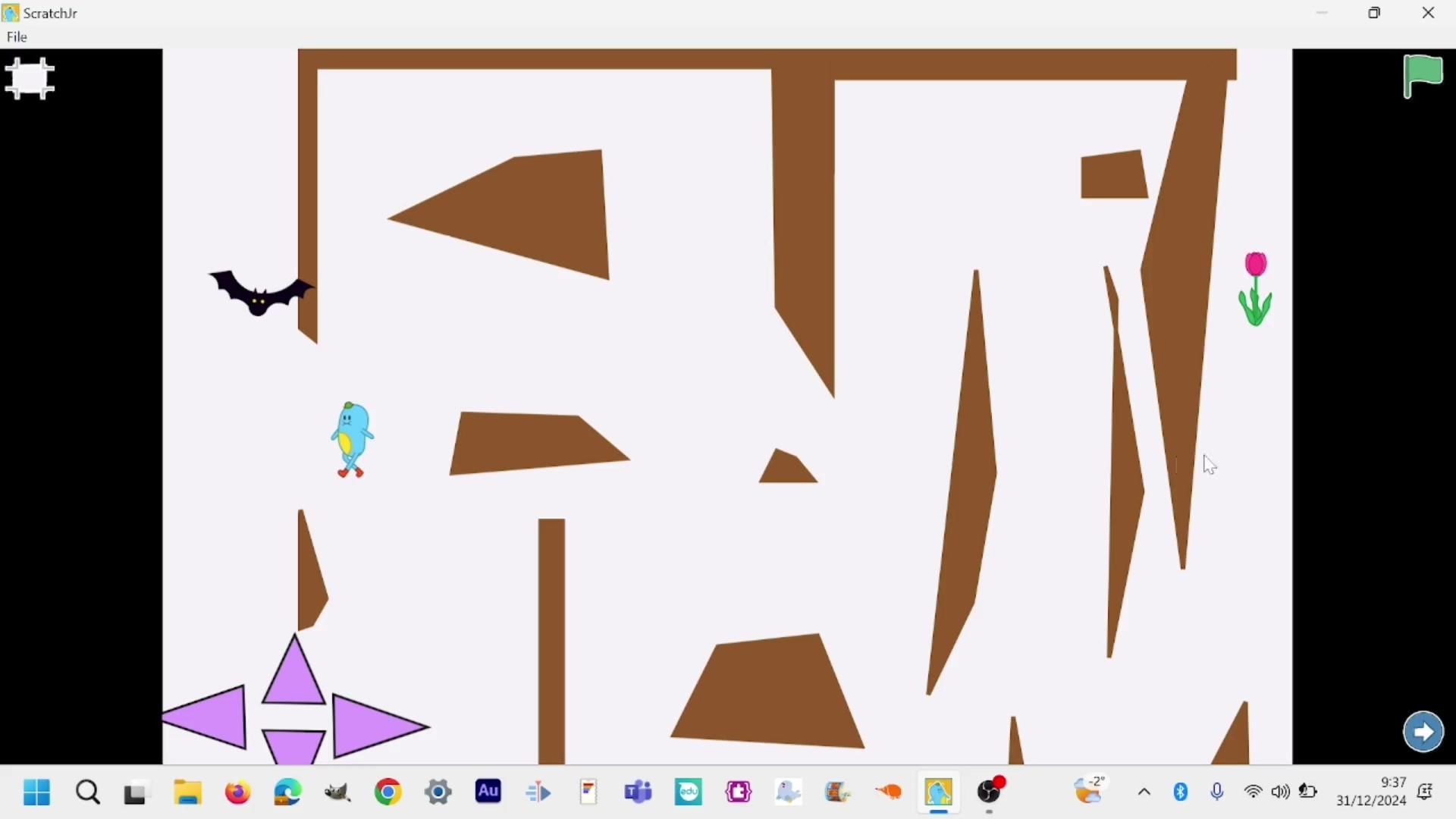The height and width of the screenshot is (819, 1456).
Task: Open Windows Start menu
Action: point(36,792)
